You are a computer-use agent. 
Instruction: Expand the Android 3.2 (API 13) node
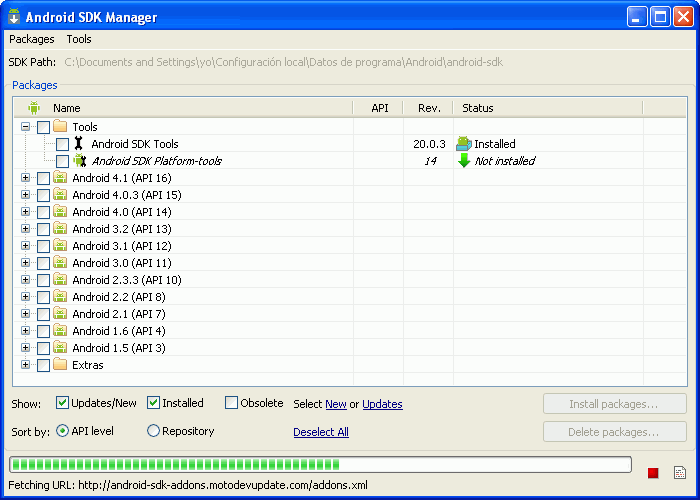pos(25,229)
